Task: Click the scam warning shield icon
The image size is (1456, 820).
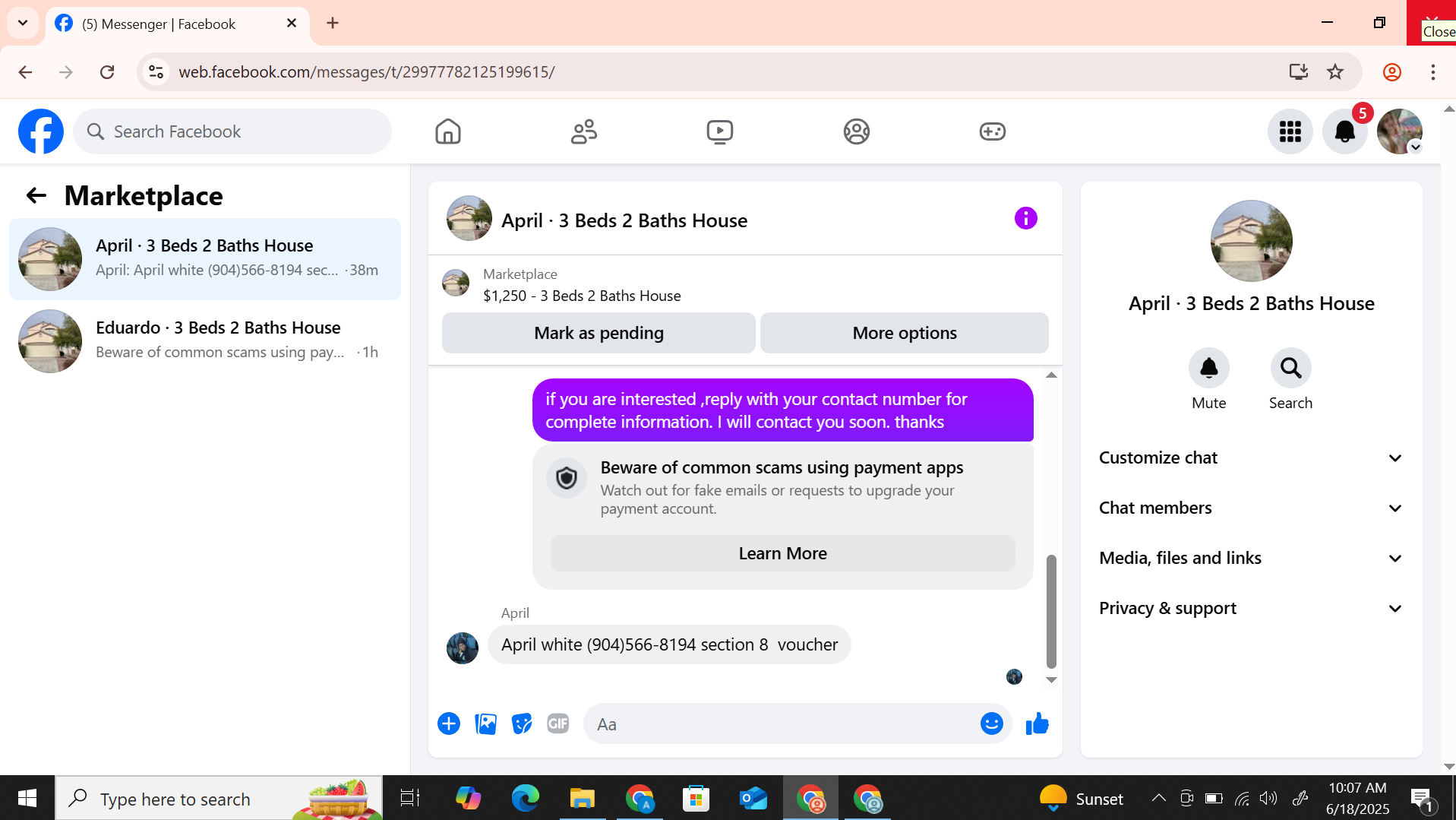Action: (567, 478)
